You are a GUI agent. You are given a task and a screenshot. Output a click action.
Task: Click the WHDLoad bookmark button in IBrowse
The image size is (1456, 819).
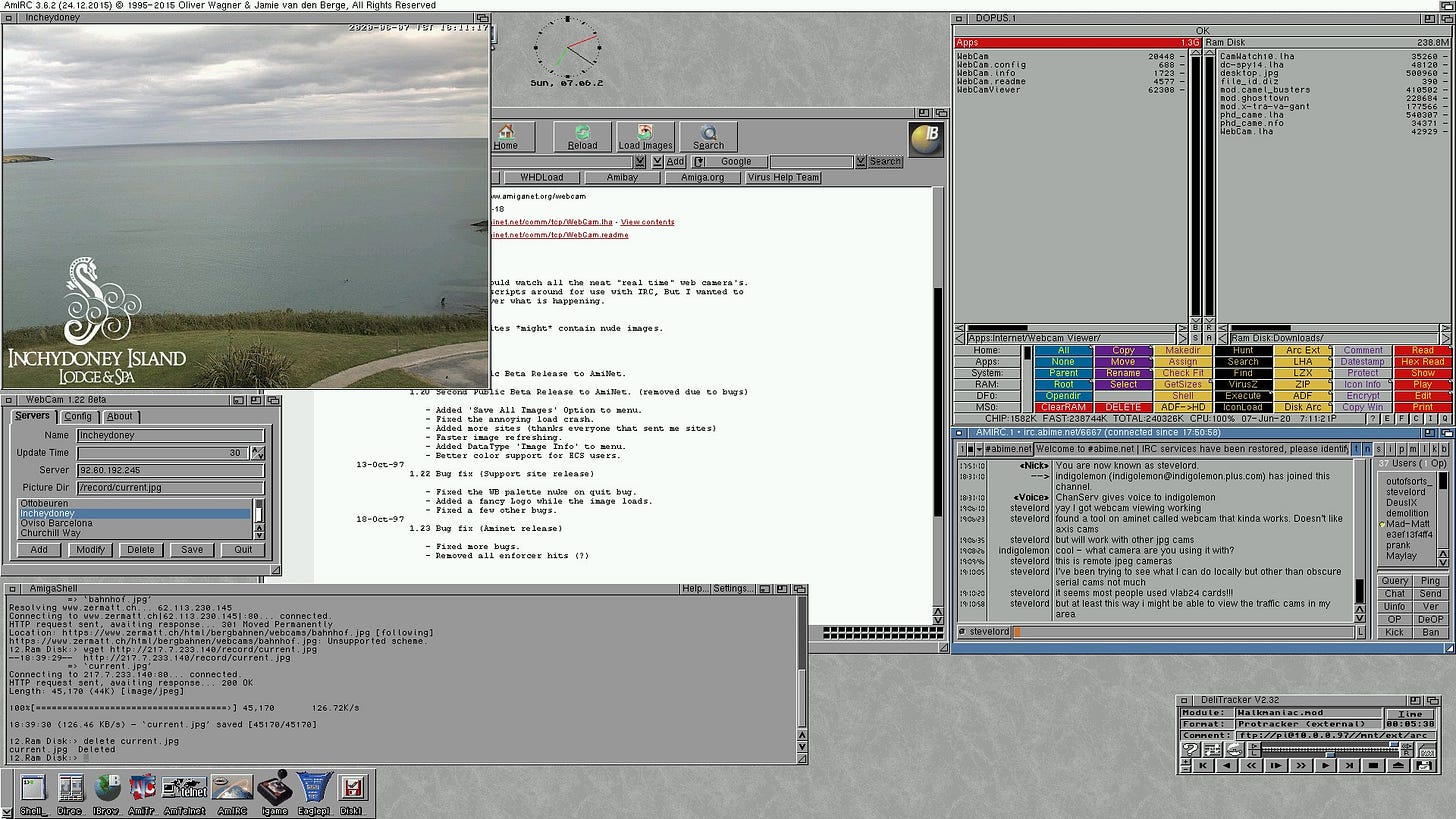pos(542,177)
